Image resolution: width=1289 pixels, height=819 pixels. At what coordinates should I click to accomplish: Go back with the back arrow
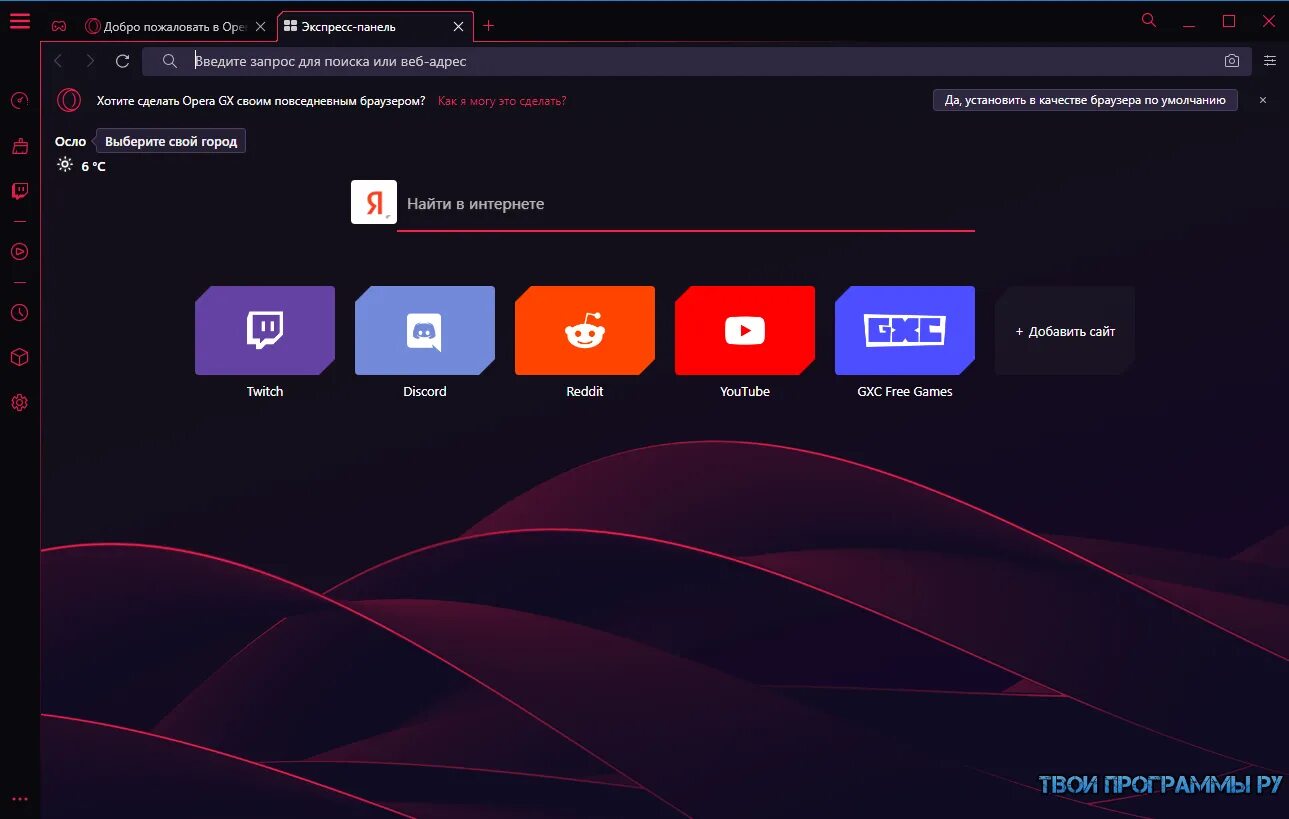pyautogui.click(x=58, y=61)
